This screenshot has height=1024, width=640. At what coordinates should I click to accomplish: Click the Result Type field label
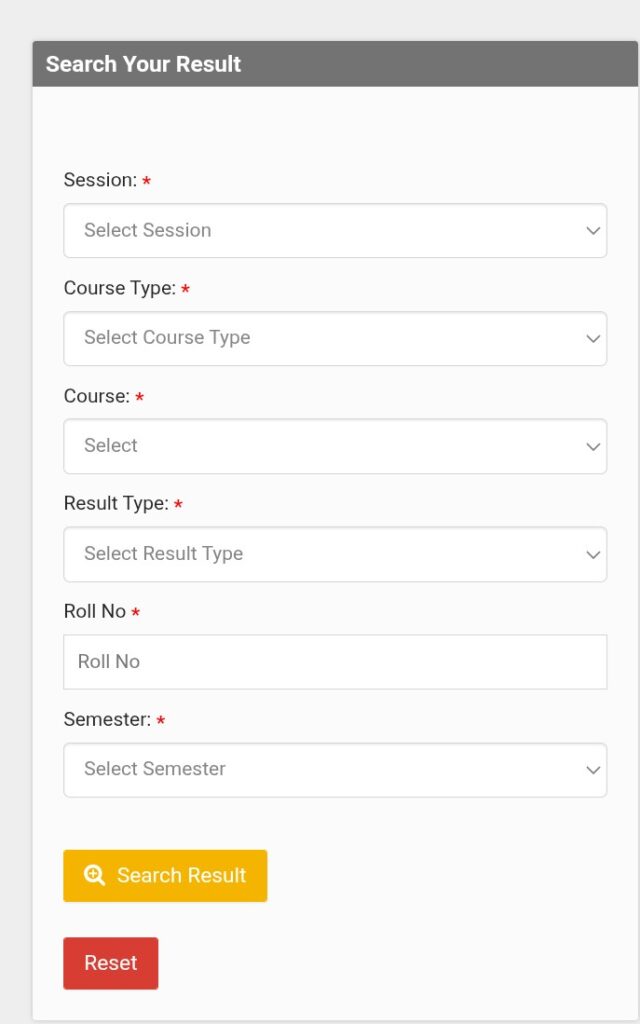pyautogui.click(x=116, y=504)
